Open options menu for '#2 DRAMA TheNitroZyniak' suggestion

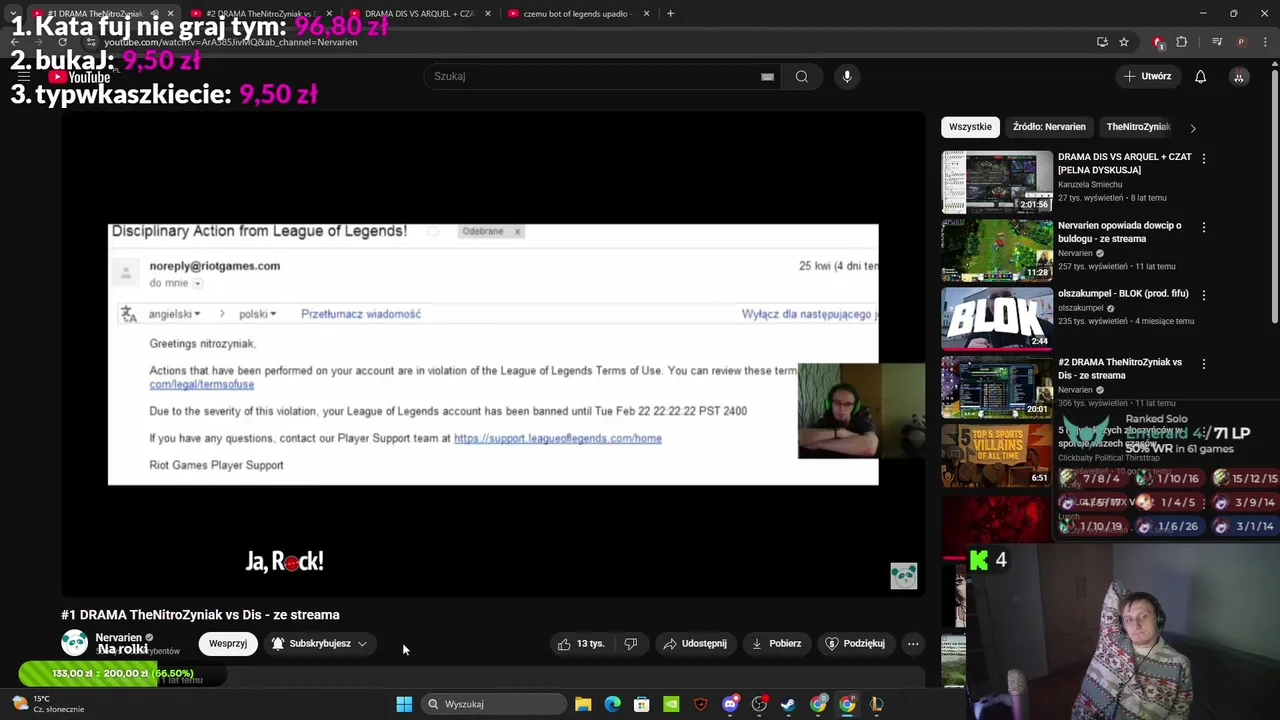click(x=1204, y=363)
